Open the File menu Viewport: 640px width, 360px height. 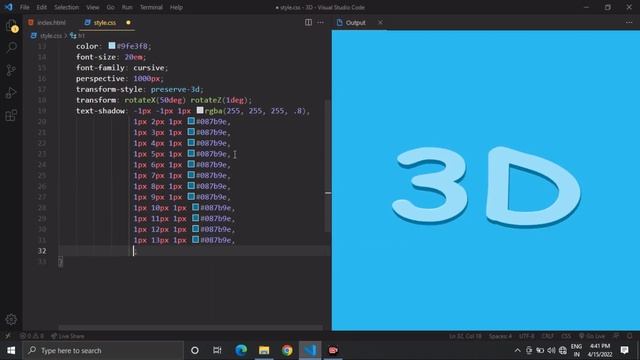pos(24,7)
